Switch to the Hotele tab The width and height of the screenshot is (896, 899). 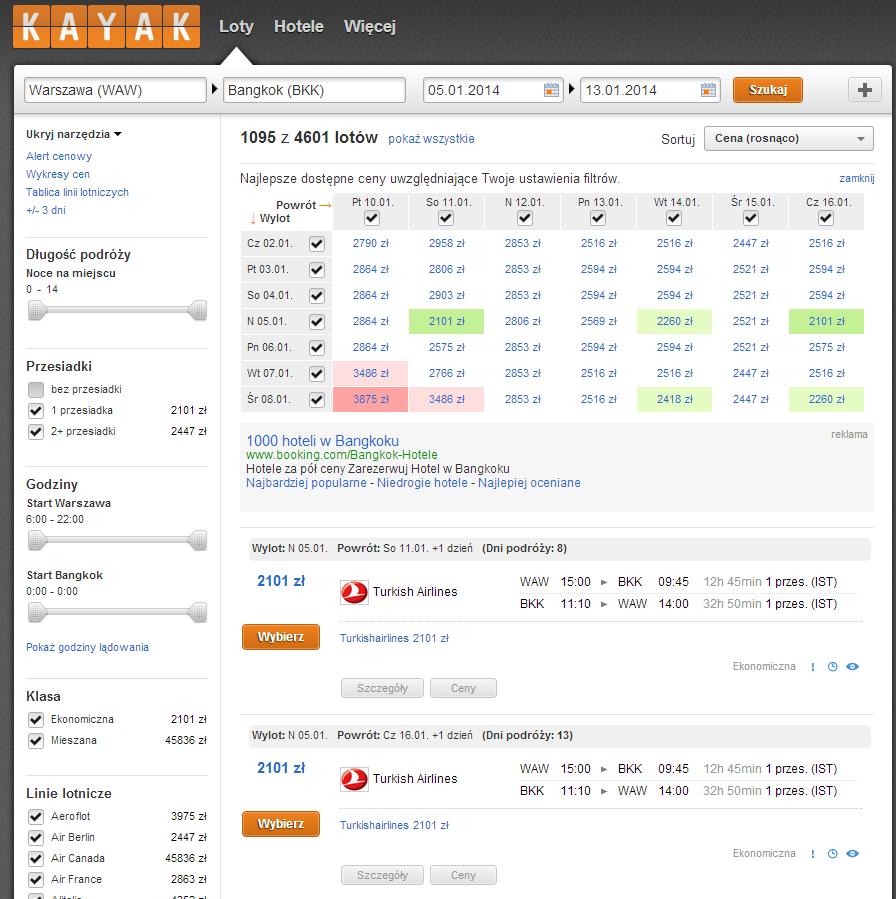coord(299,26)
